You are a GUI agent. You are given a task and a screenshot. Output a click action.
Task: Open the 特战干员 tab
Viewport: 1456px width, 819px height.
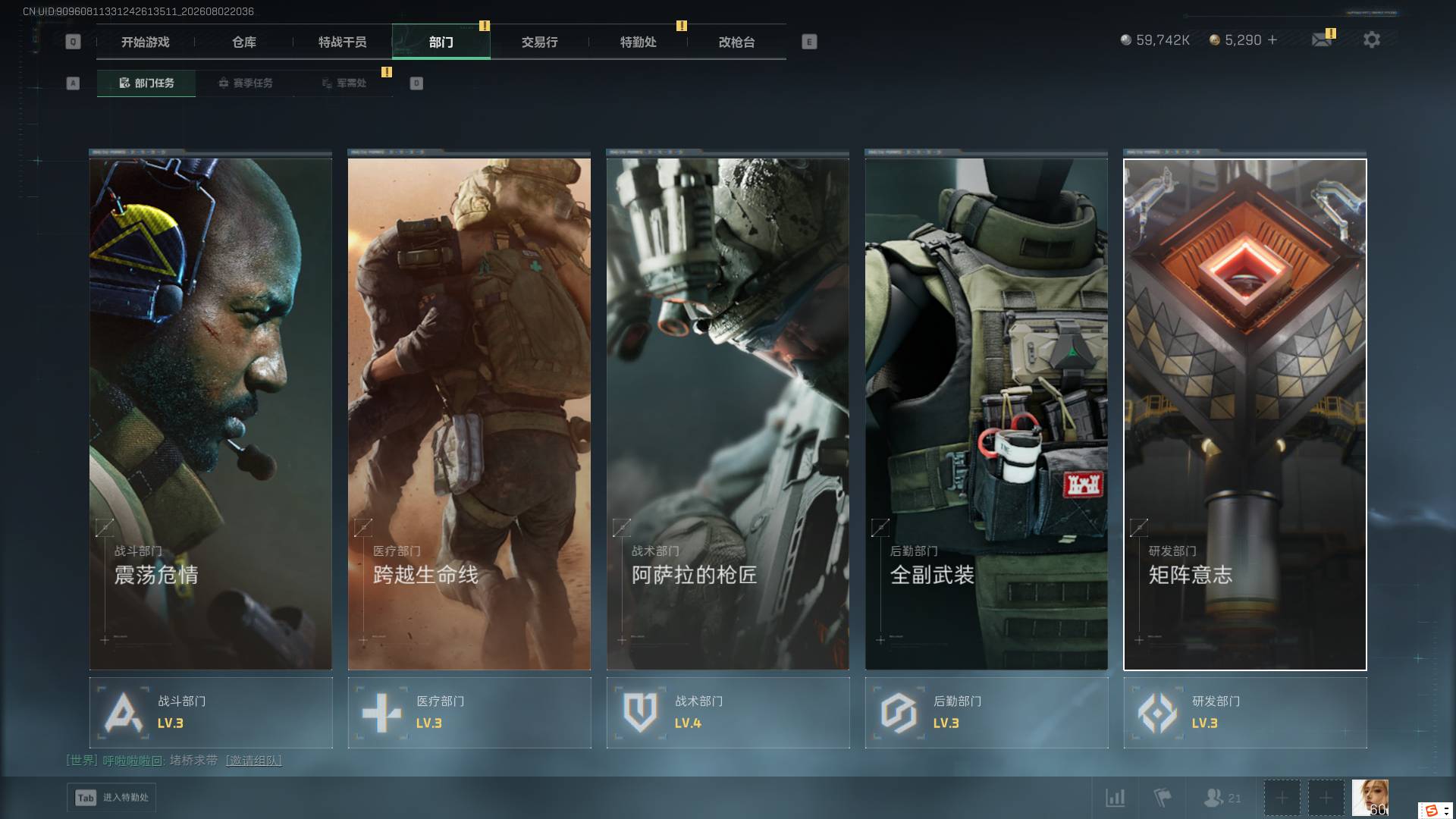[343, 42]
